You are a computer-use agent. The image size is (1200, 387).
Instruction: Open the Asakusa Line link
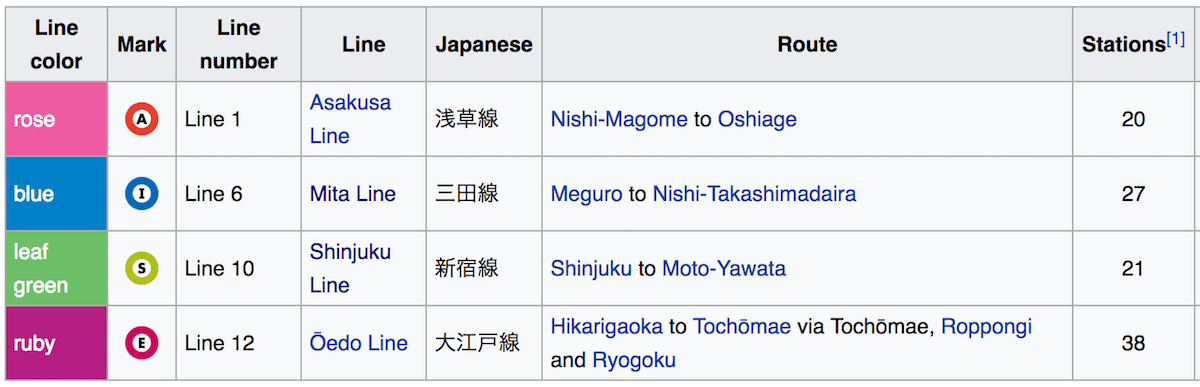coord(350,119)
